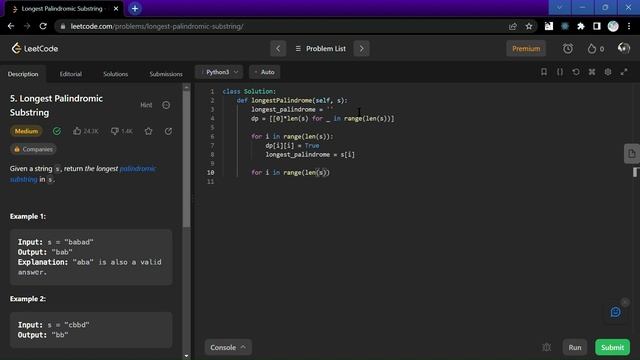Click the format code braces icon
This screenshot has height=360, width=640.
point(560,72)
